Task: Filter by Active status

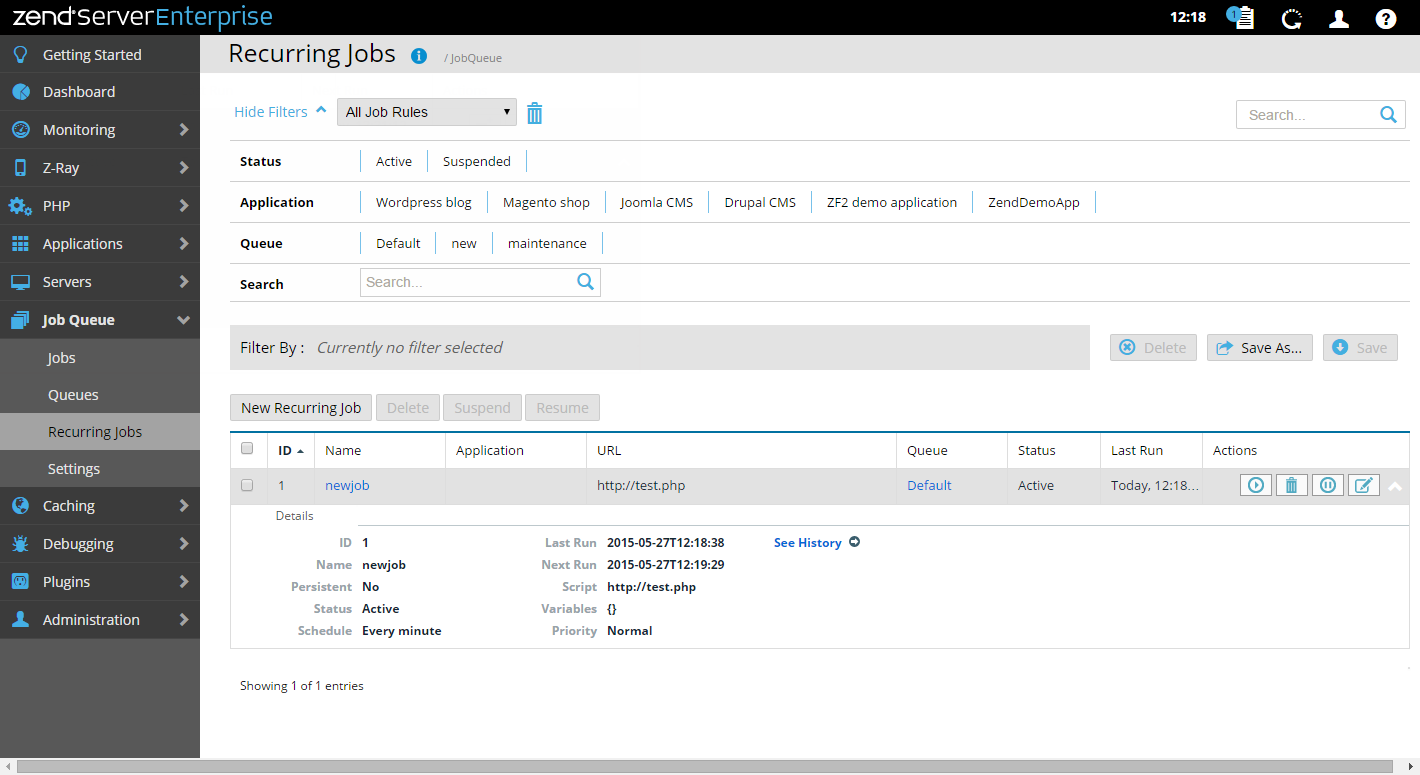Action: click(x=393, y=161)
